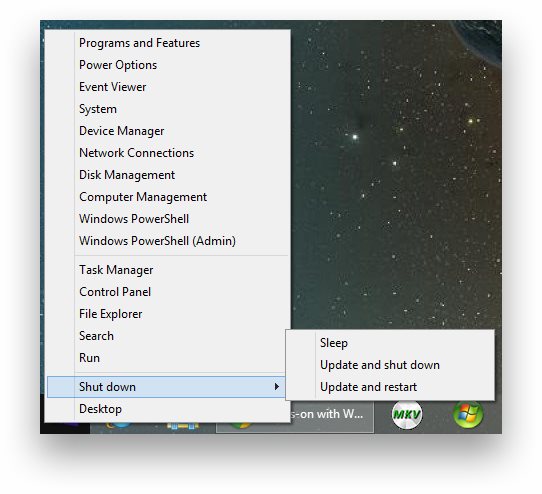Expand the Shut down submenu
The height and width of the screenshot is (494, 542).
pyautogui.click(x=166, y=387)
